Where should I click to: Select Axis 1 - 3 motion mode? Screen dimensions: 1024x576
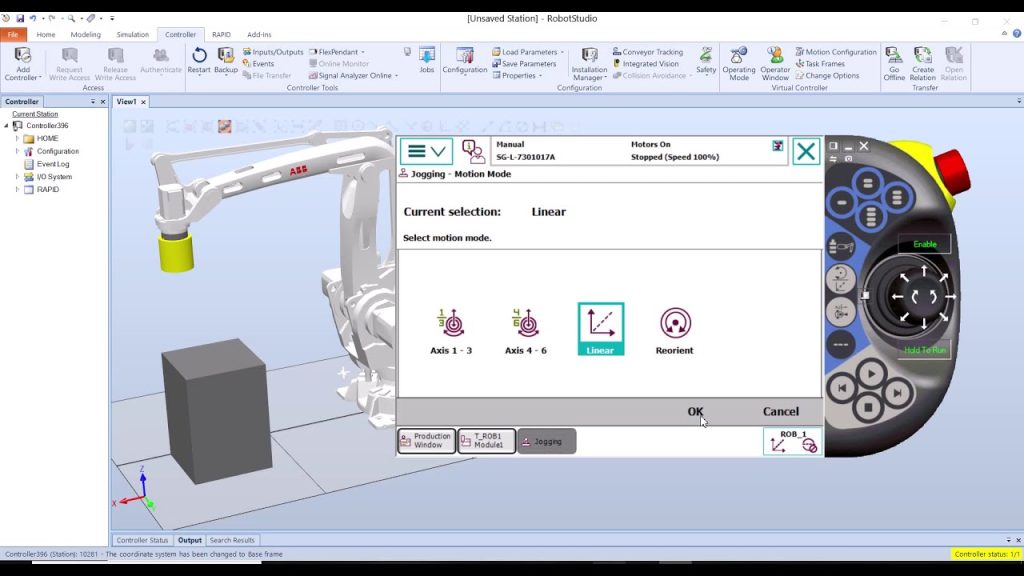tap(451, 330)
